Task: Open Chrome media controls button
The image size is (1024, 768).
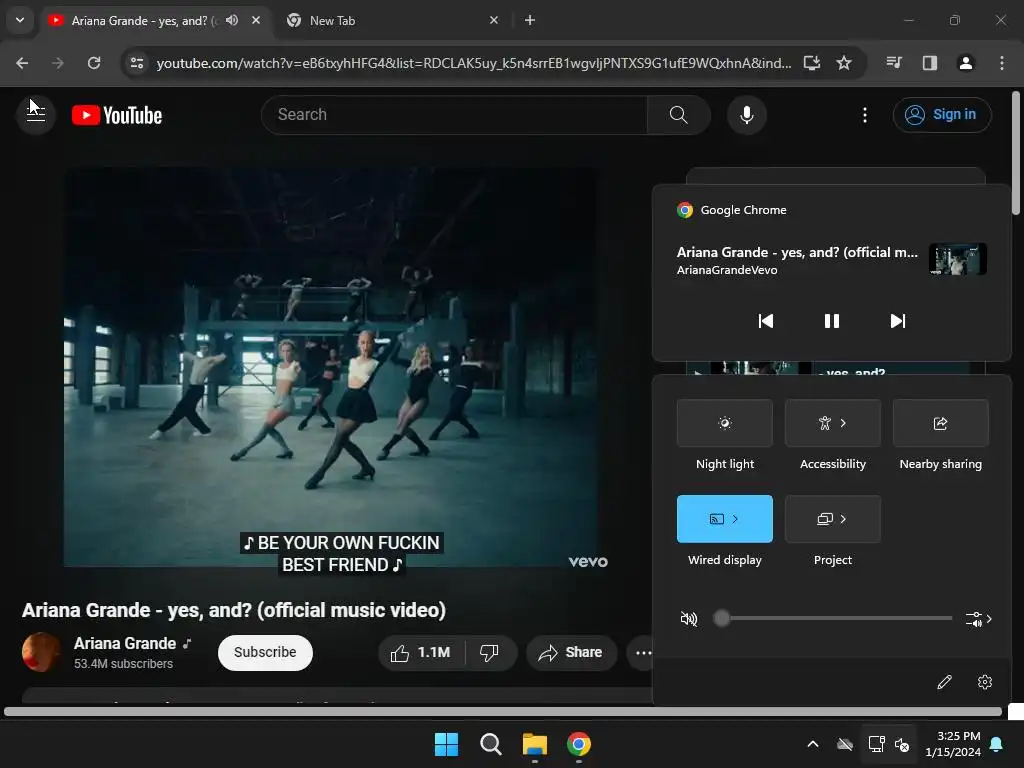Action: 894,63
